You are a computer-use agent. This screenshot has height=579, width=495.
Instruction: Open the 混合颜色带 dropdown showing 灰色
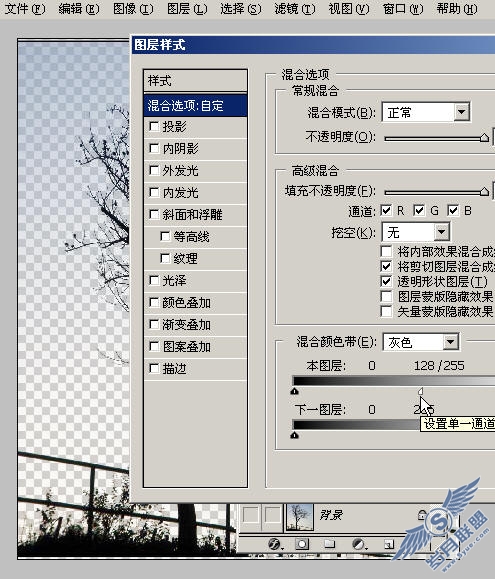pyautogui.click(x=421, y=342)
